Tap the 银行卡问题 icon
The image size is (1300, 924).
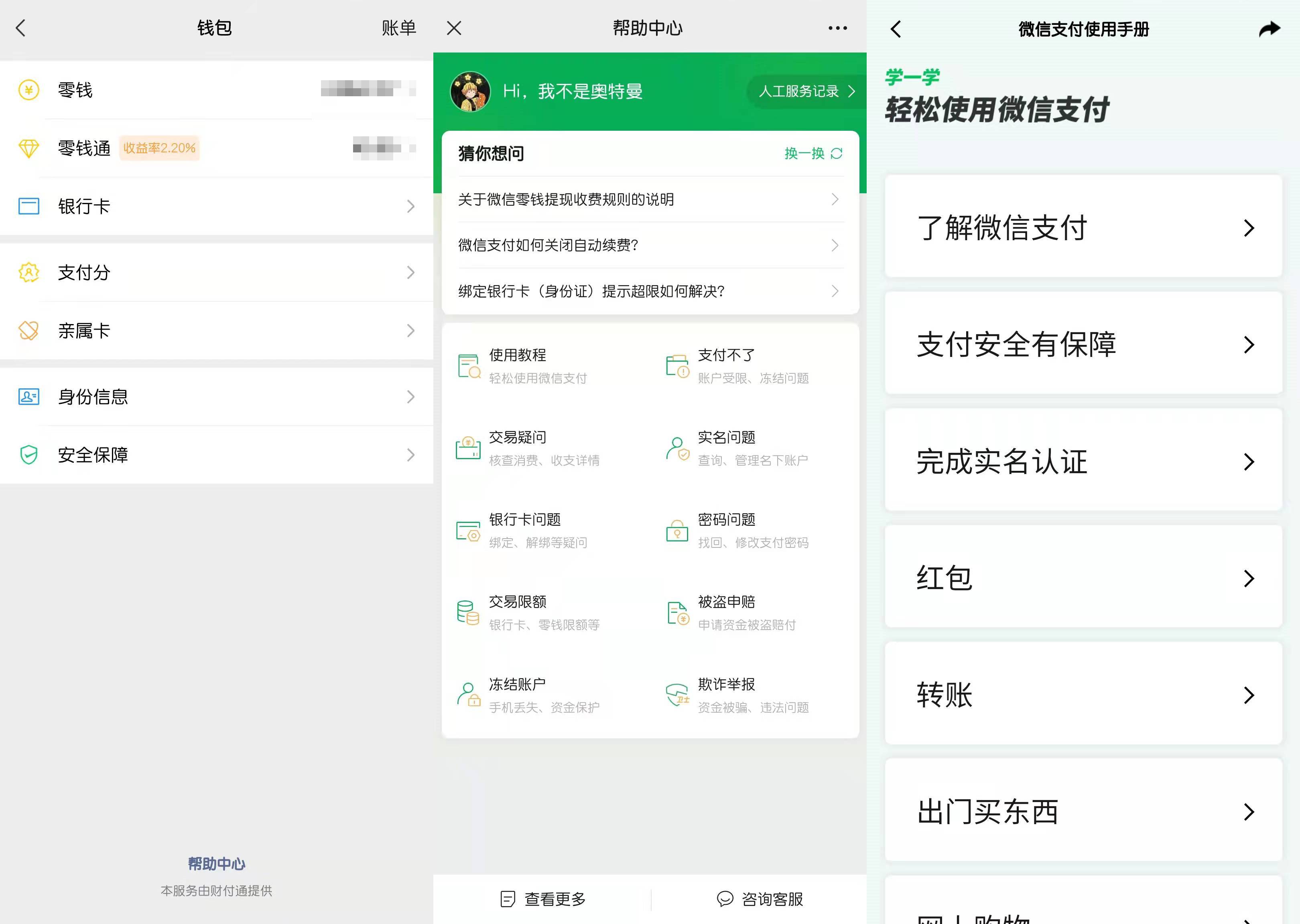468,531
